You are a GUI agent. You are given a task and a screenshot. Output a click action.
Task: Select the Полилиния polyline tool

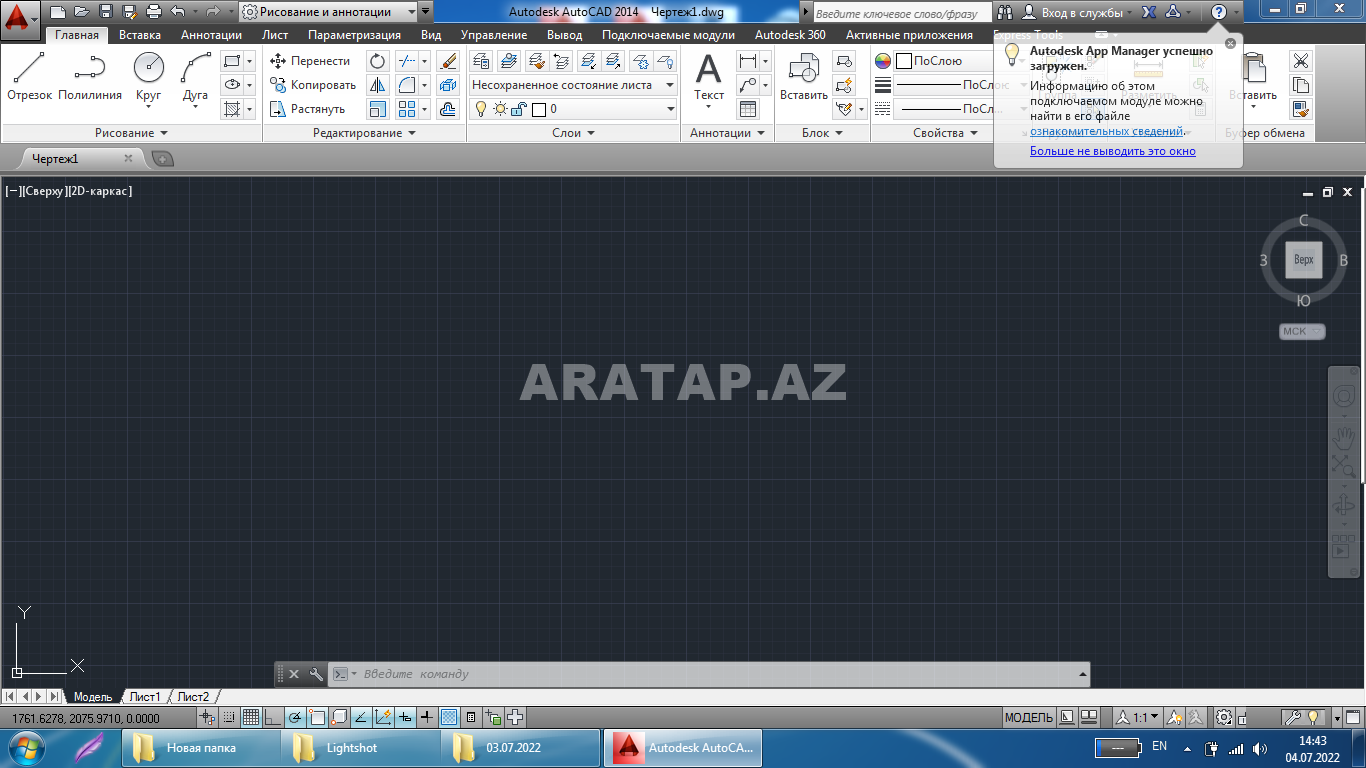pyautogui.click(x=90, y=76)
